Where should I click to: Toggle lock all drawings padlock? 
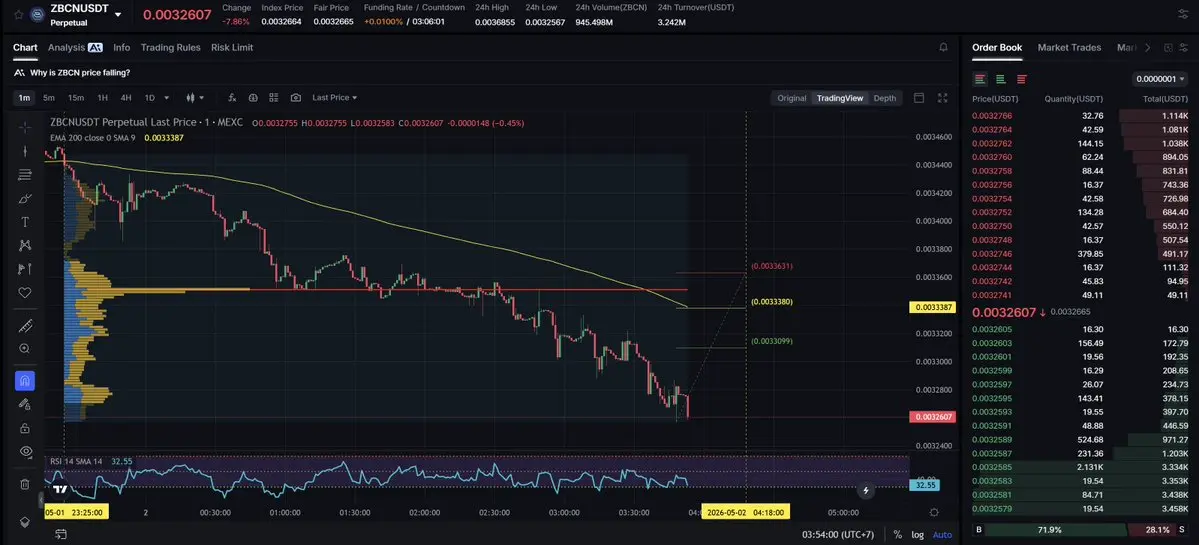click(x=24, y=428)
